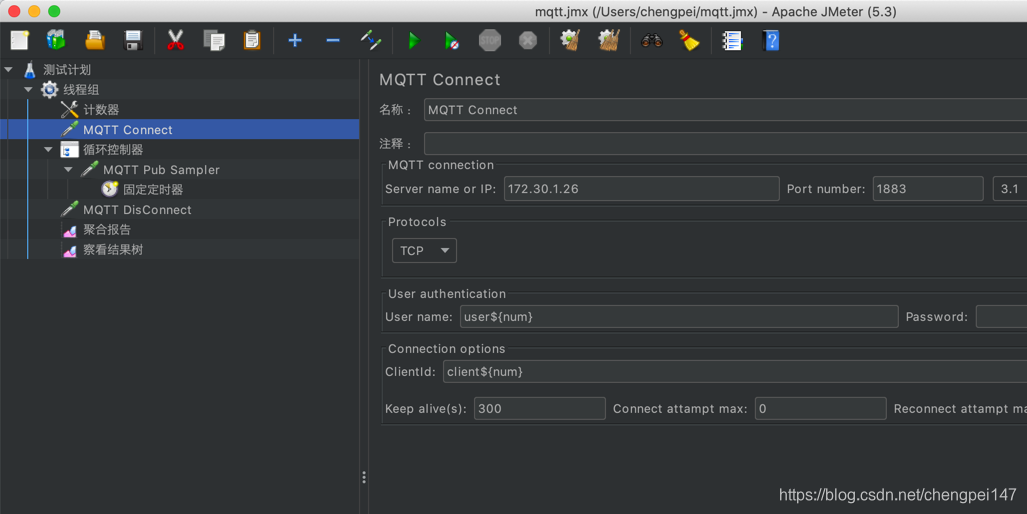Image resolution: width=1027 pixels, height=514 pixels.
Task: Collapse the 测试计划 tree arrow
Action: coord(9,69)
